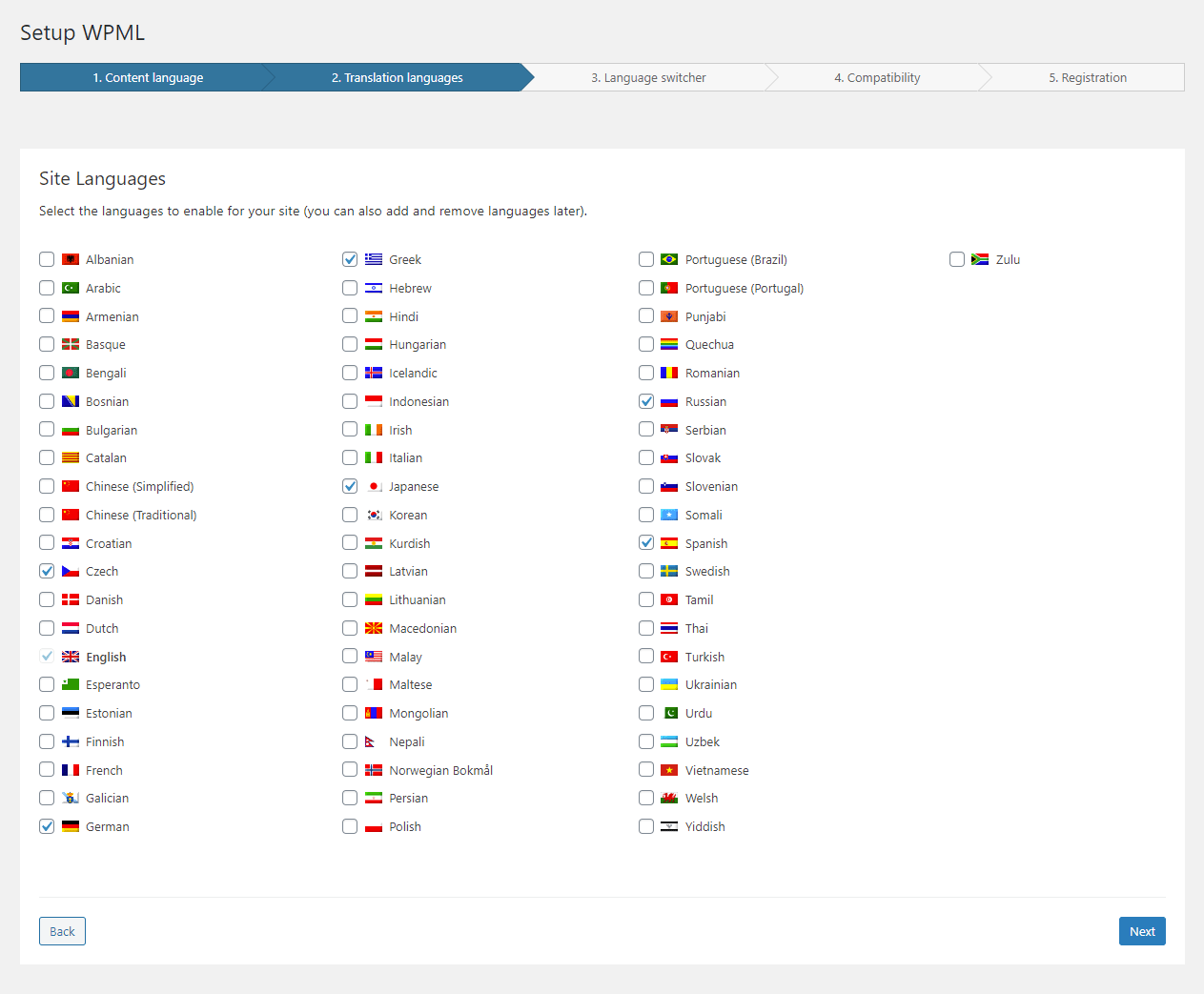Click the Brazilian flag next to Portuguese (Brazil)
The height and width of the screenshot is (994, 1204).
pos(670,259)
